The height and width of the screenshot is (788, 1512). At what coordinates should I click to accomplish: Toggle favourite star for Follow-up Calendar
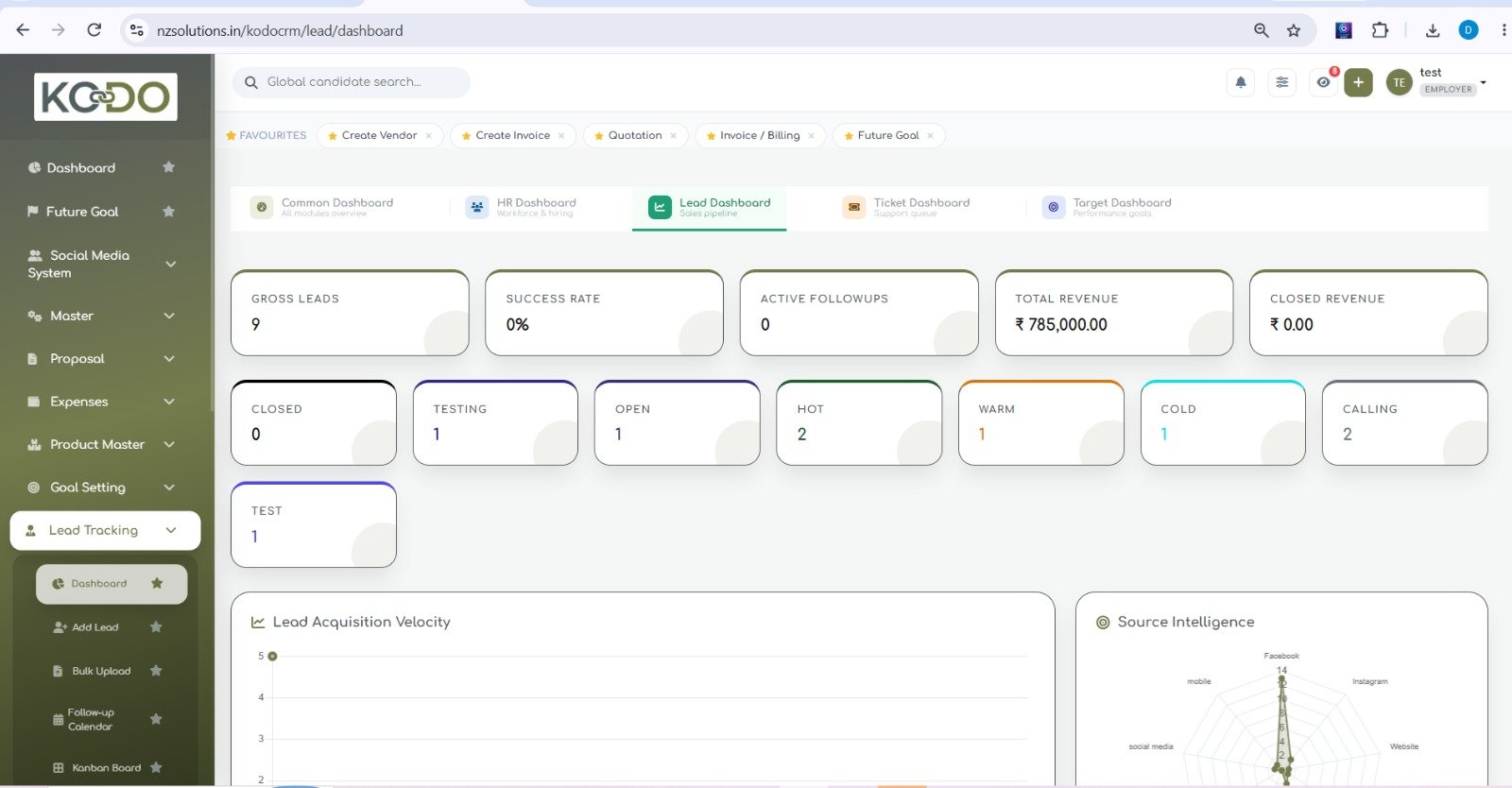156,719
